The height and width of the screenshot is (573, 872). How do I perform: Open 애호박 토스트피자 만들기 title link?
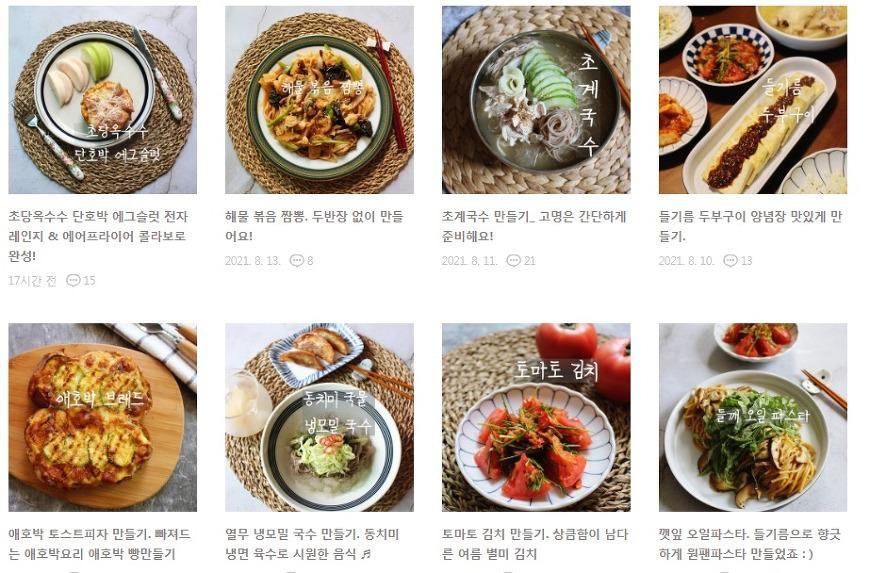click(99, 544)
